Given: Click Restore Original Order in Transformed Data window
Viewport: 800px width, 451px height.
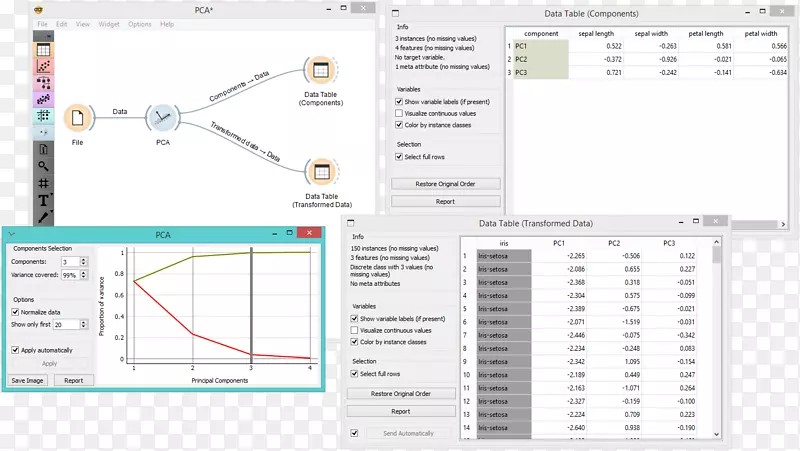Looking at the screenshot, I should [401, 393].
